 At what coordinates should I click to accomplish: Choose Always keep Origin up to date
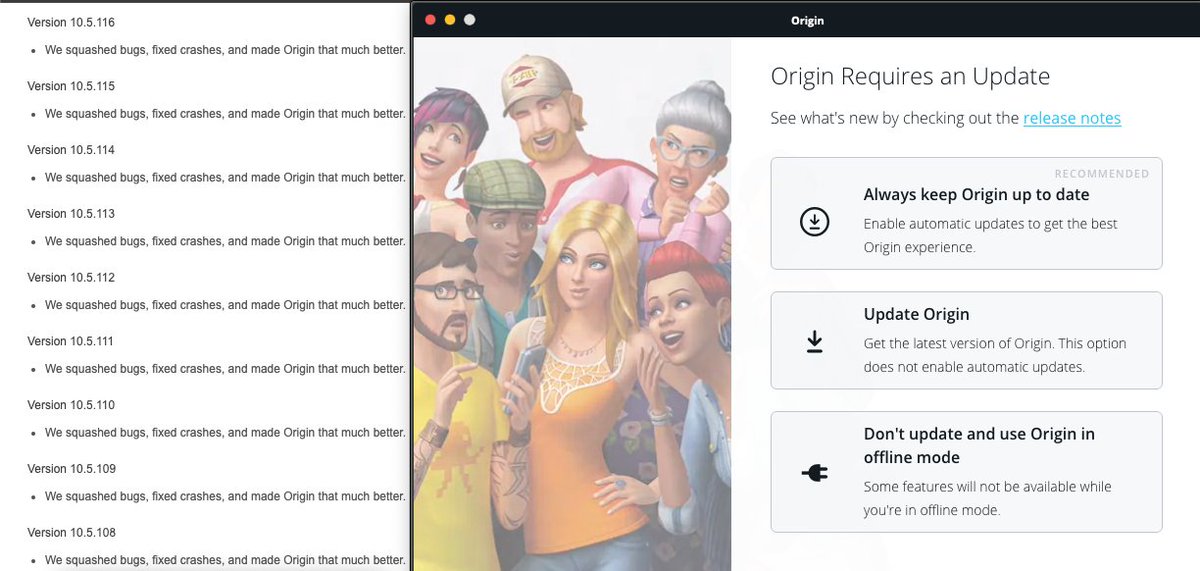966,213
